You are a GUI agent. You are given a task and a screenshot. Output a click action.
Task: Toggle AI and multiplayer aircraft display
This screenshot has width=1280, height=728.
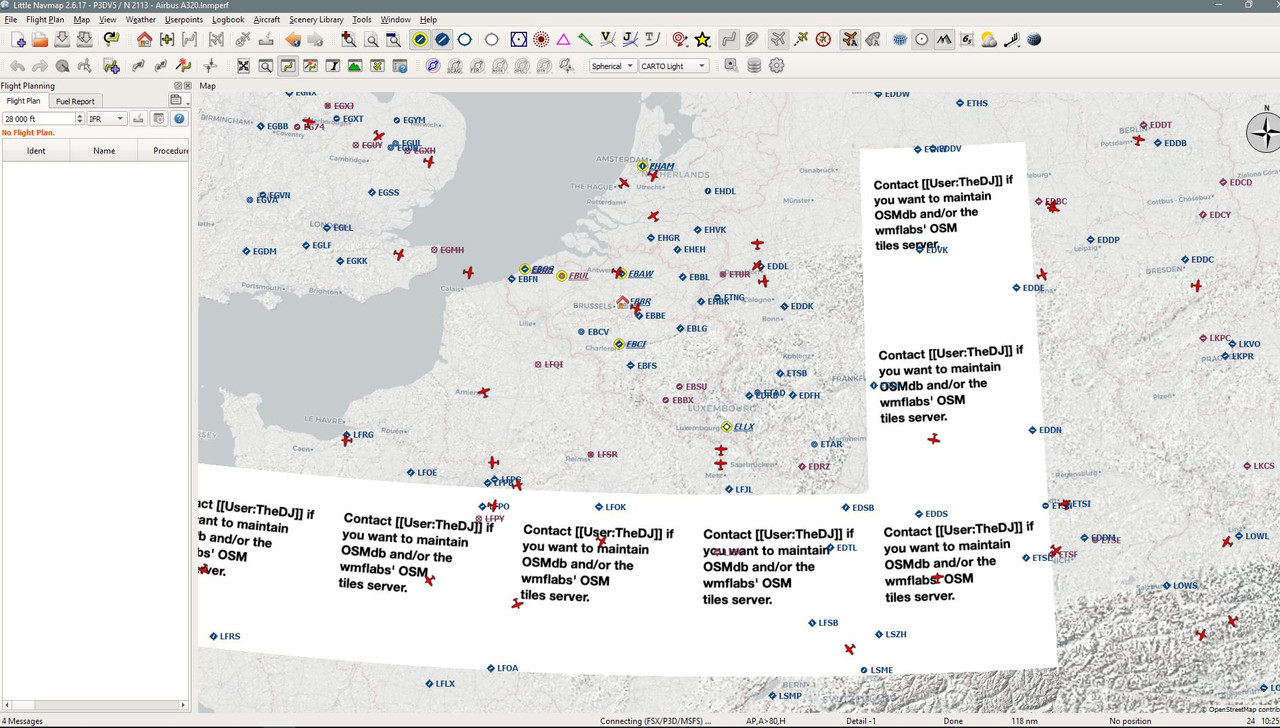click(850, 40)
